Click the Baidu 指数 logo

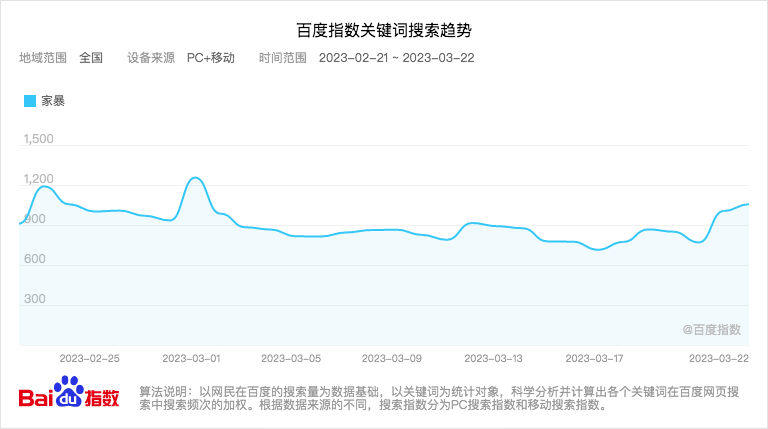69,392
